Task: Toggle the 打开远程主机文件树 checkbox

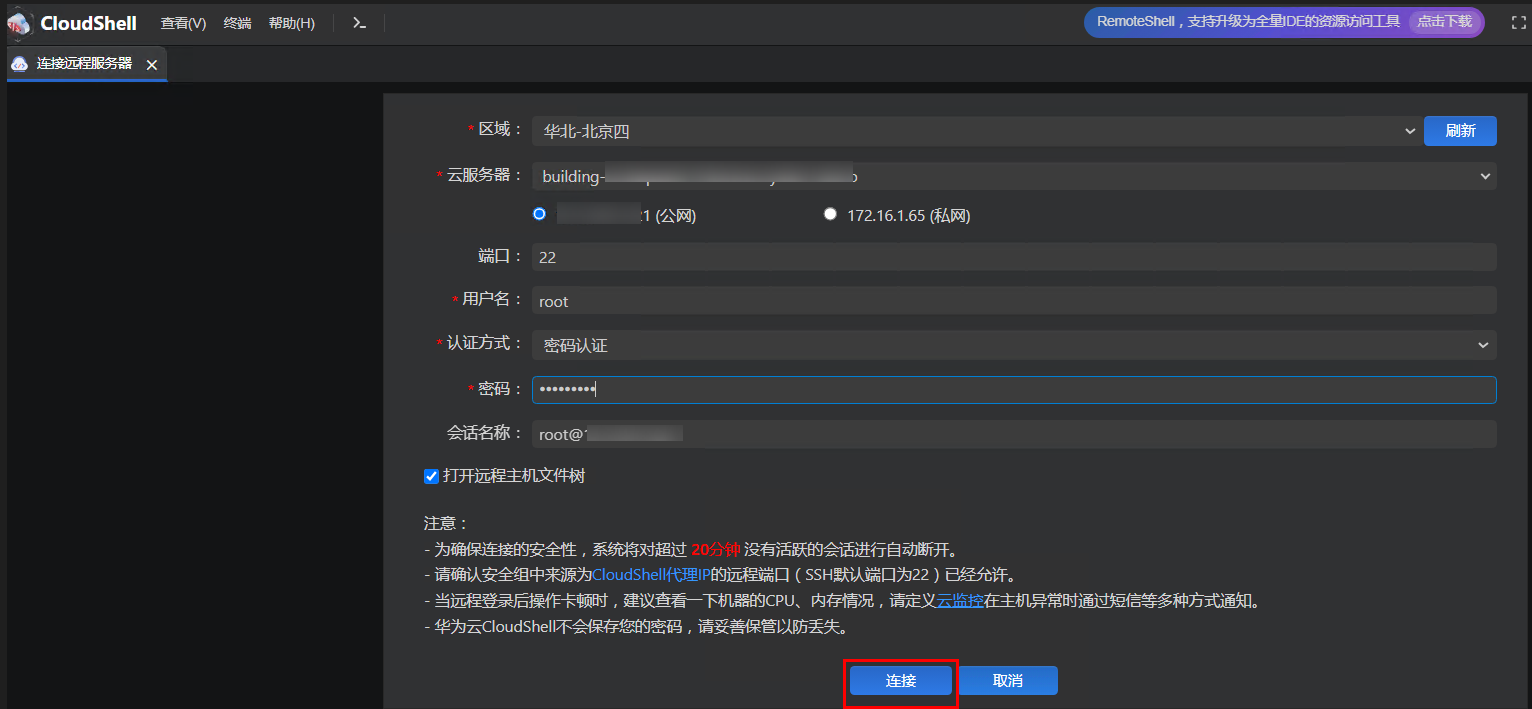Action: 432,476
